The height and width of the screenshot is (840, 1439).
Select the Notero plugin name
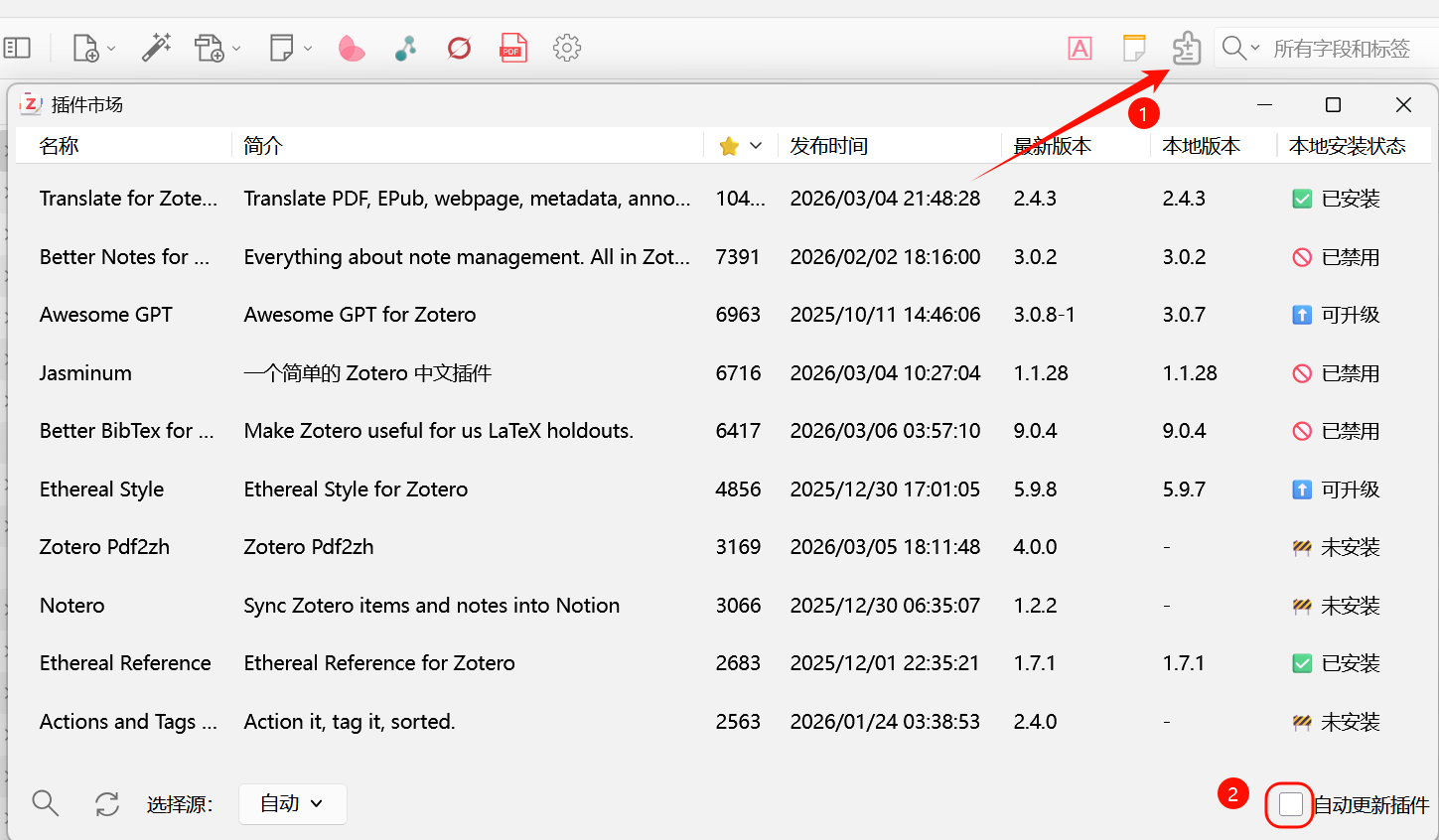coord(72,606)
